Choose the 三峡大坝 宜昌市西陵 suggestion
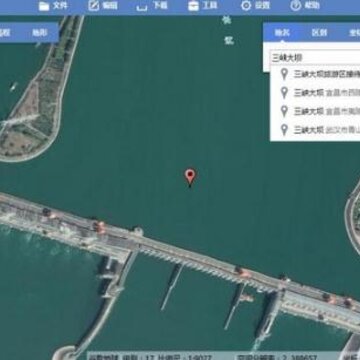The width and height of the screenshot is (360, 360). (x=315, y=92)
